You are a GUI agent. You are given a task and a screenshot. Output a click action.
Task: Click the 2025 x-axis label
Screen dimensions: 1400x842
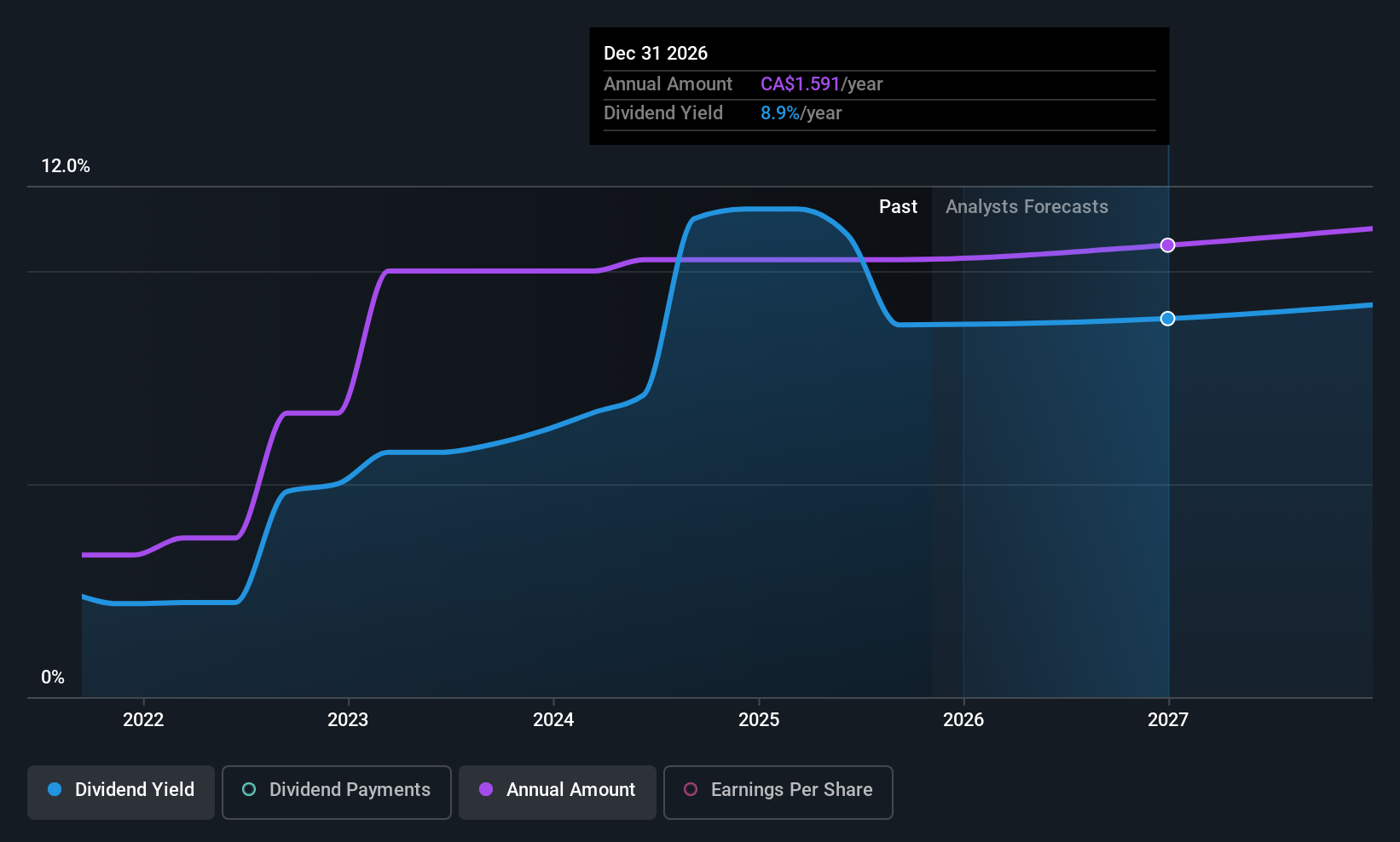(759, 720)
